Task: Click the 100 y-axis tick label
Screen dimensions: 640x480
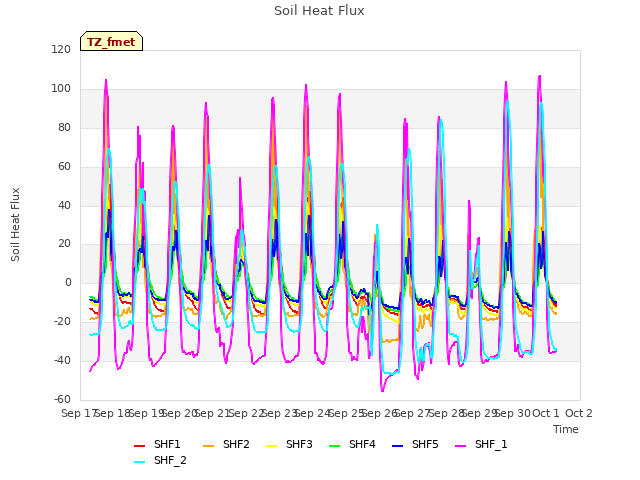Action: 61,89
